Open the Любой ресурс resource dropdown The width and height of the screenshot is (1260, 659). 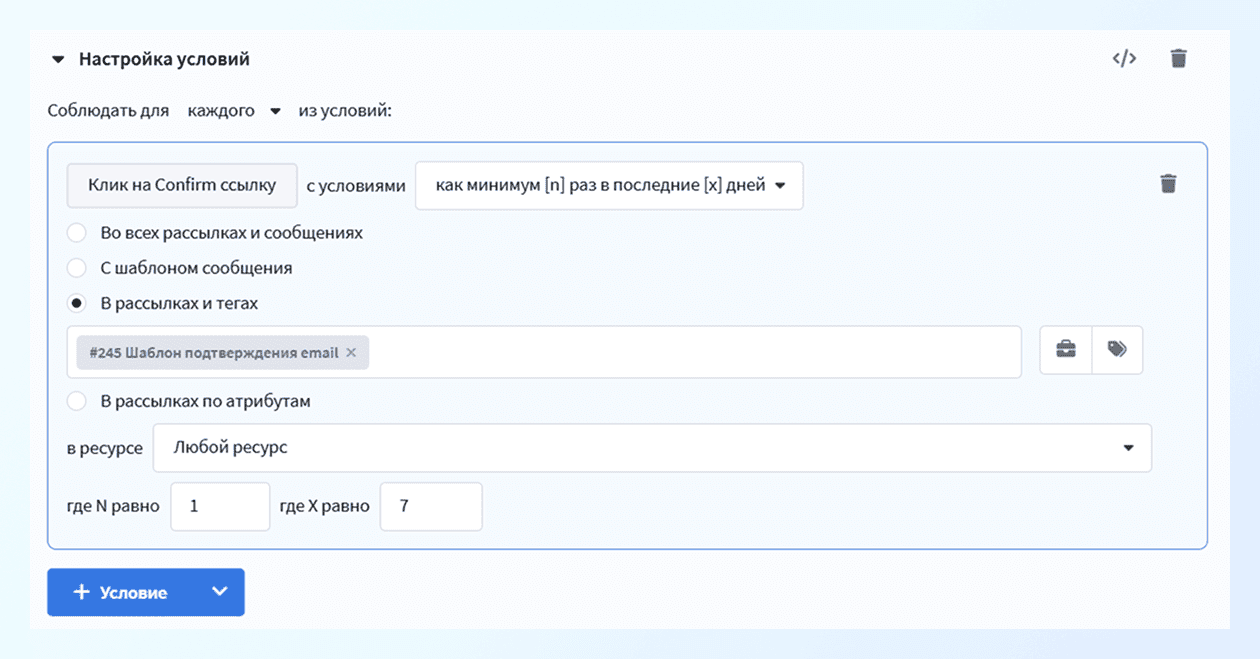click(x=651, y=448)
